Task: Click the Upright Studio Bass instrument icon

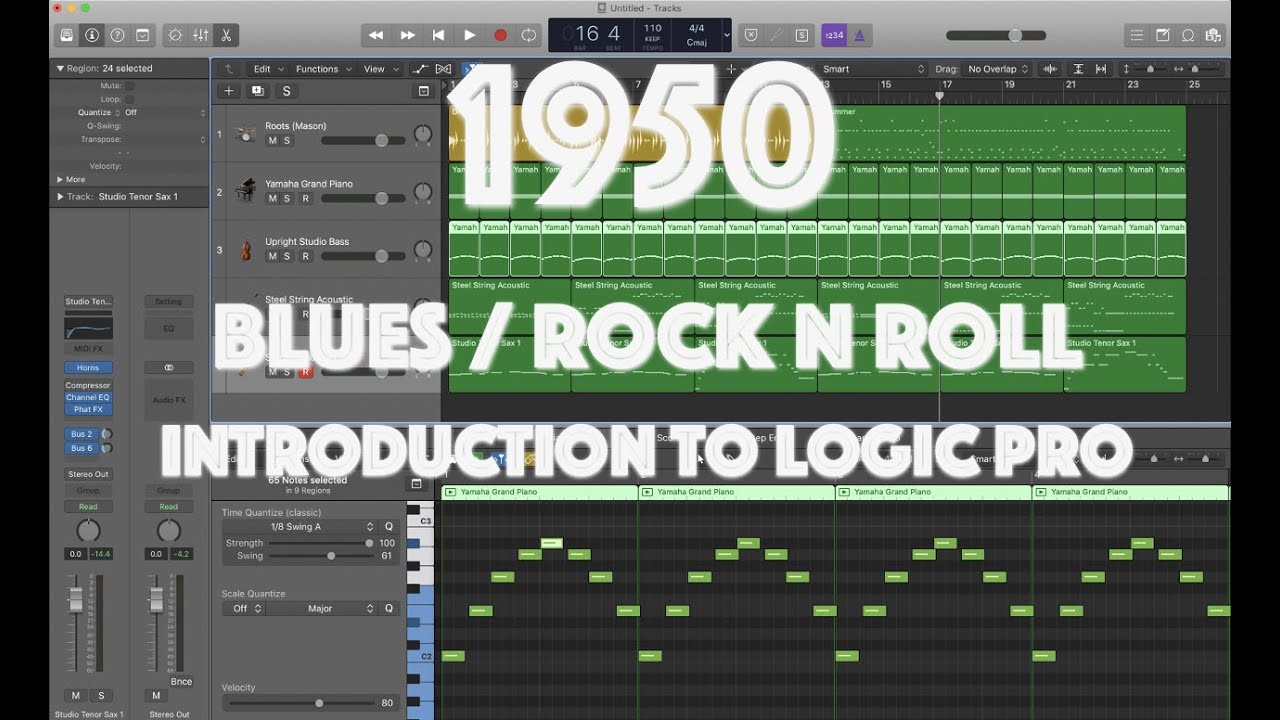Action: click(246, 249)
